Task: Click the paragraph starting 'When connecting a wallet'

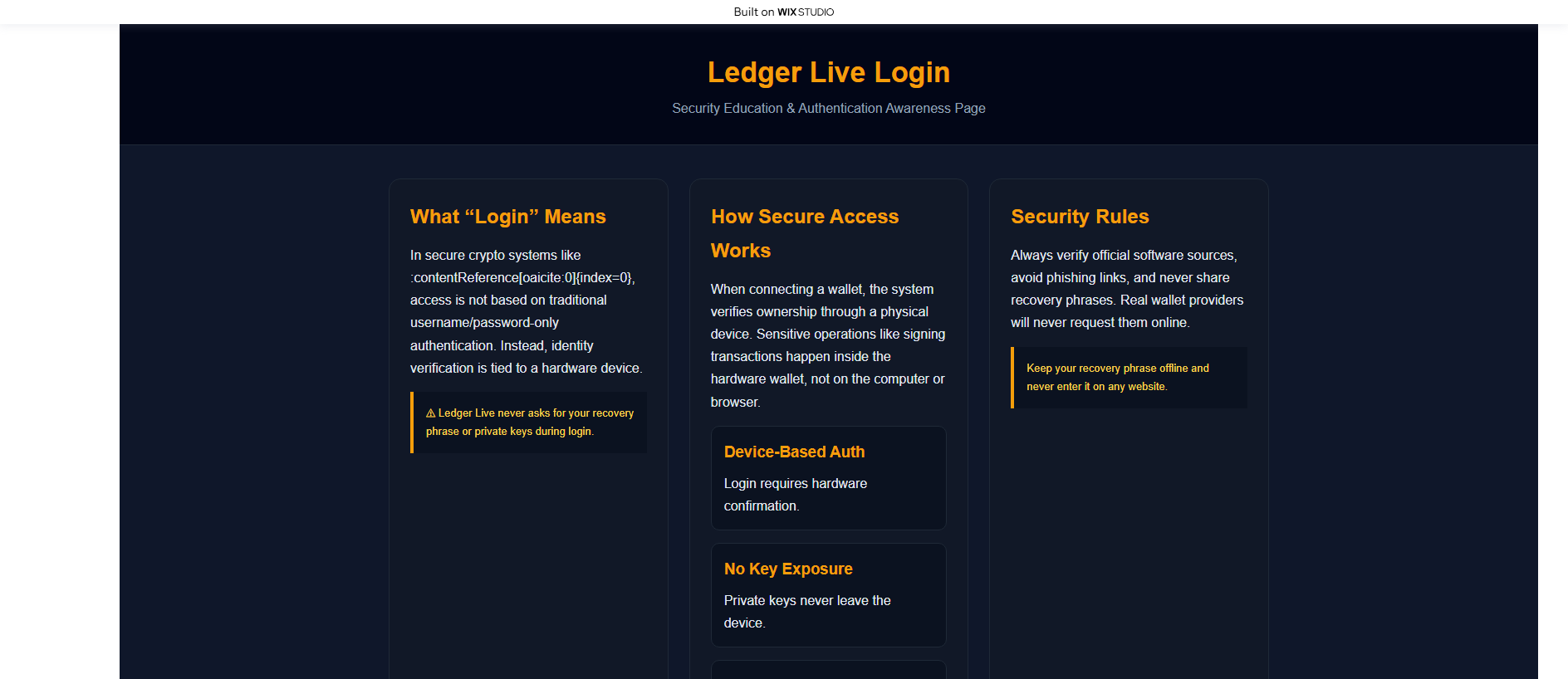Action: (828, 345)
